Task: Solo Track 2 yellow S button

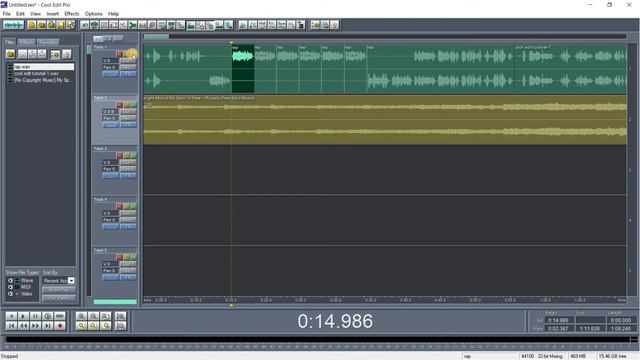Action: pyautogui.click(x=126, y=105)
